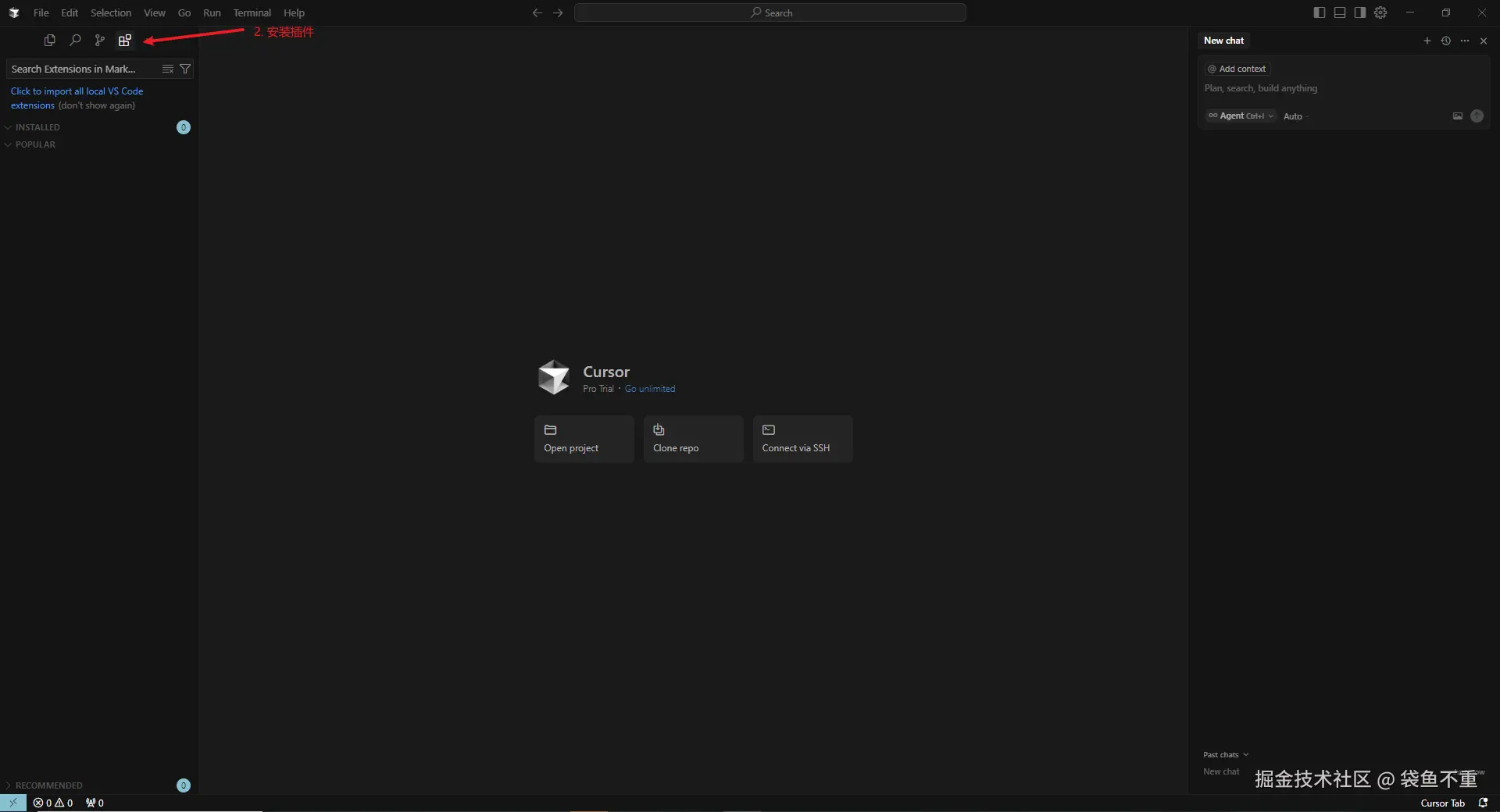The width and height of the screenshot is (1500, 812).
Task: Open the extensions filter funnel icon
Action: (185, 69)
